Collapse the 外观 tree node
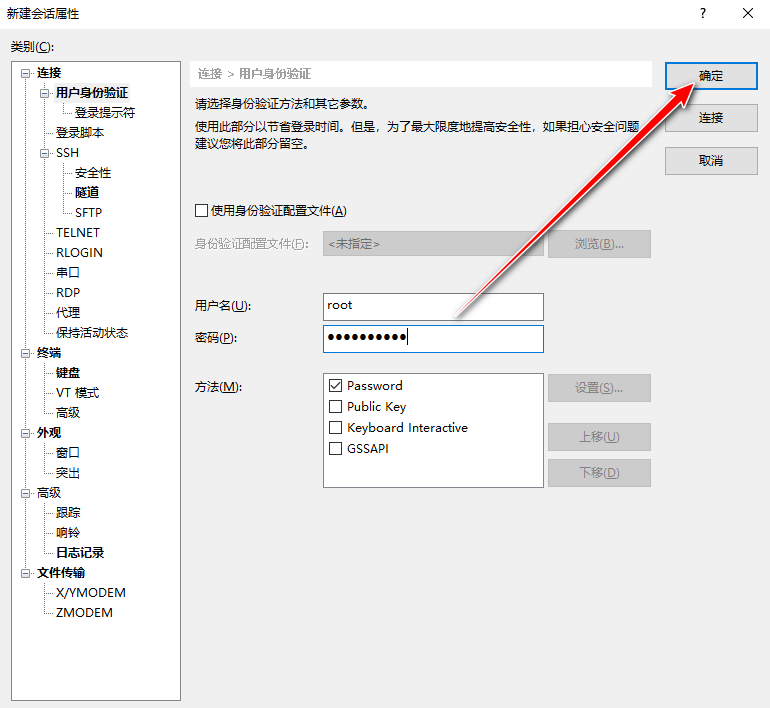The width and height of the screenshot is (770, 708). 25,434
